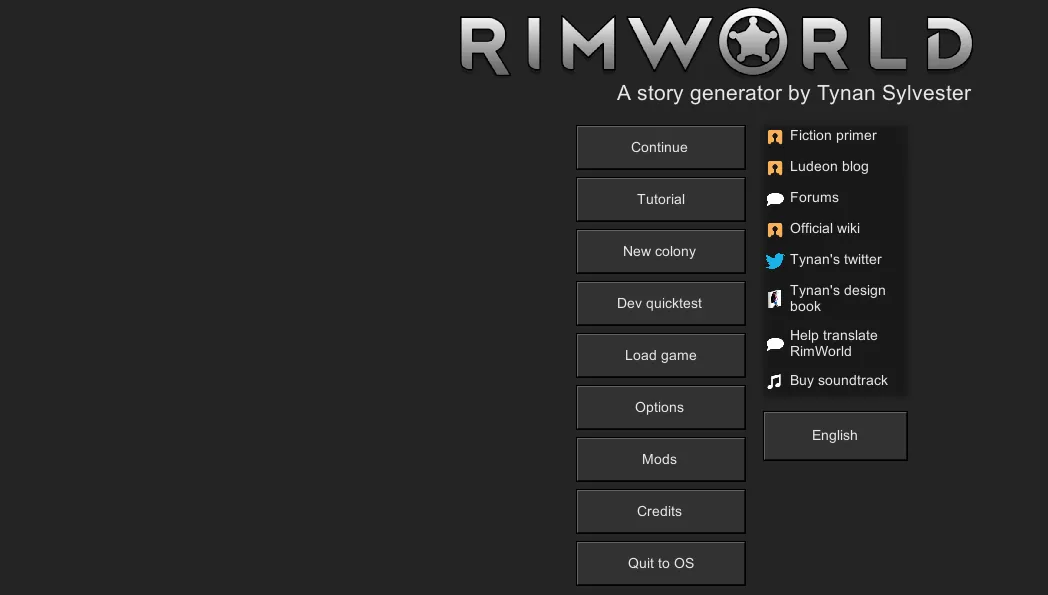The height and width of the screenshot is (595, 1048).
Task: Click the RimWorld logo title
Action: (x=716, y=44)
